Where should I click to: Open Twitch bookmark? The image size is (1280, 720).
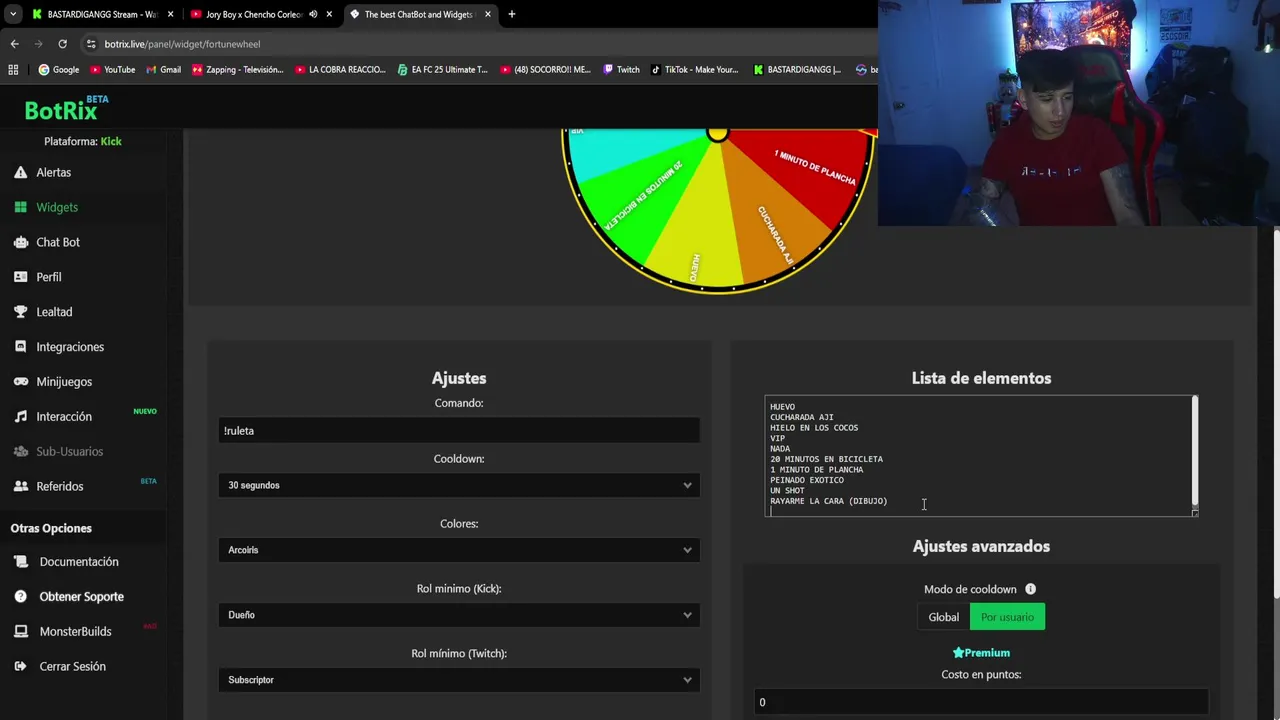(x=621, y=70)
